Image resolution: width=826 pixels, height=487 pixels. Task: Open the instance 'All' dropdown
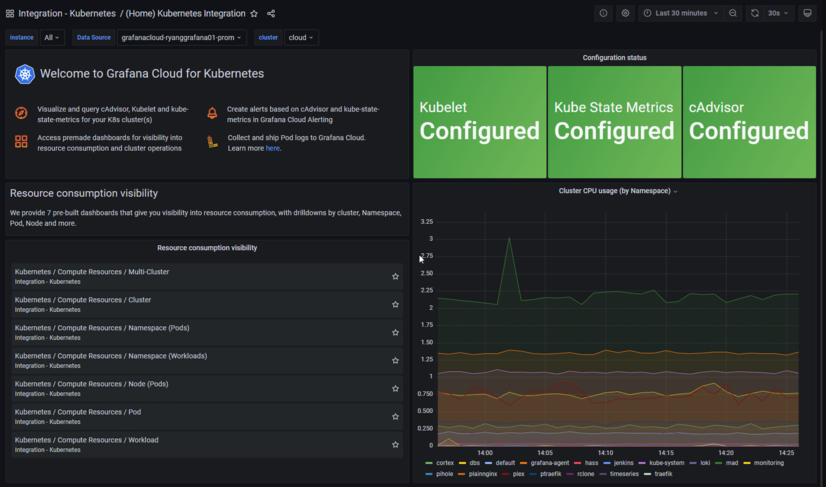[53, 37]
